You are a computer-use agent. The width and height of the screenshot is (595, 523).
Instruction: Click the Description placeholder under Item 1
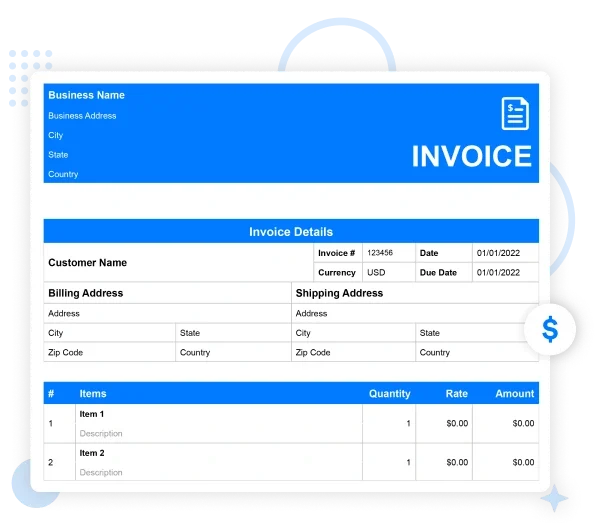pyautogui.click(x=101, y=433)
